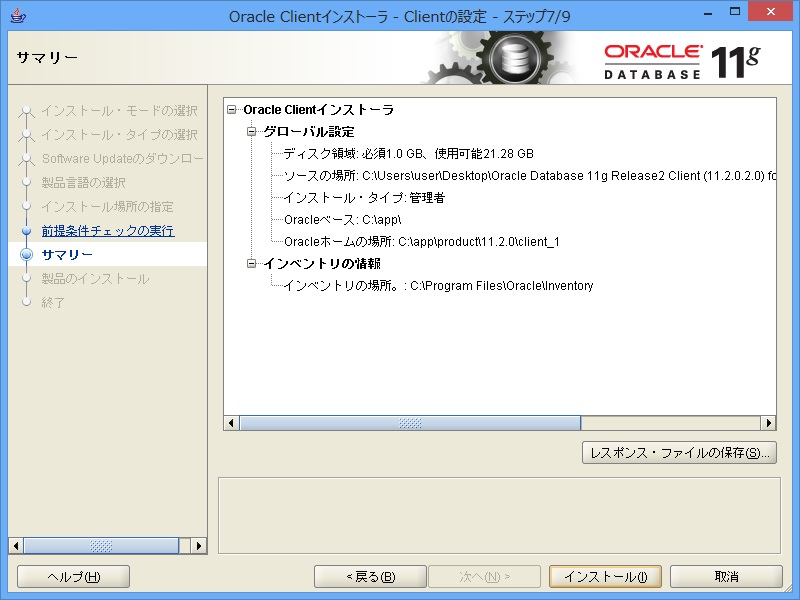Collapse the Oracle Clientインストーラ root node

(x=233, y=110)
